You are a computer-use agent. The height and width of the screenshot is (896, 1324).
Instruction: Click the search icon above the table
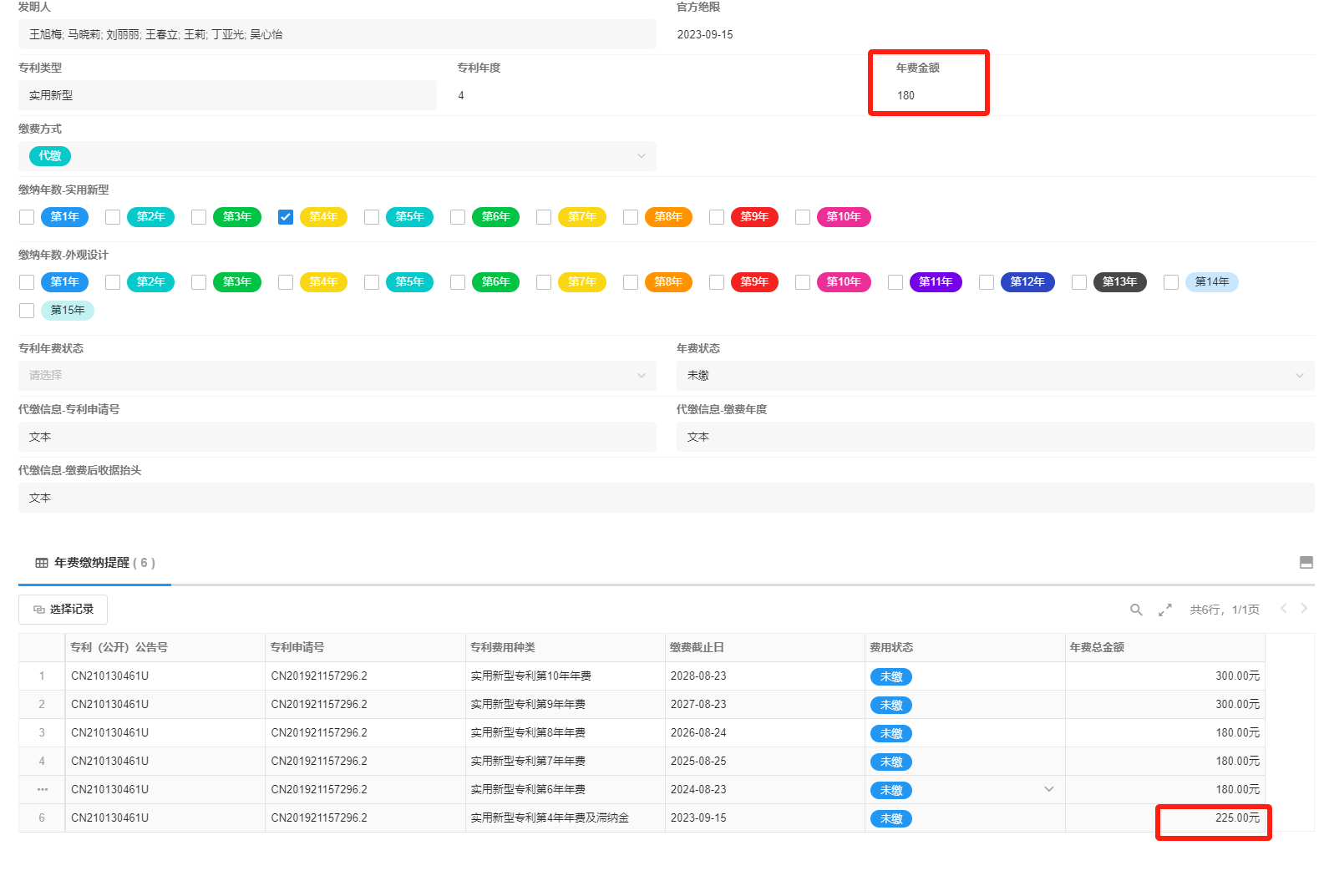(x=1136, y=610)
